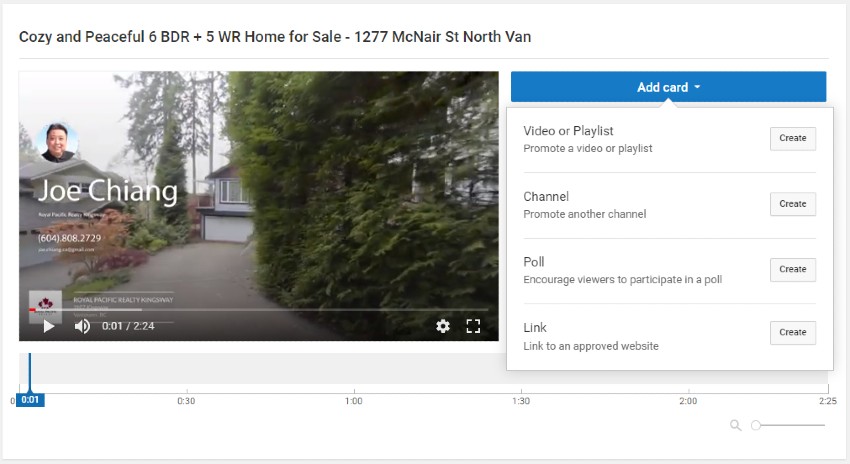The height and width of the screenshot is (464, 850).
Task: Open the Add card dropdown
Action: [x=668, y=87]
